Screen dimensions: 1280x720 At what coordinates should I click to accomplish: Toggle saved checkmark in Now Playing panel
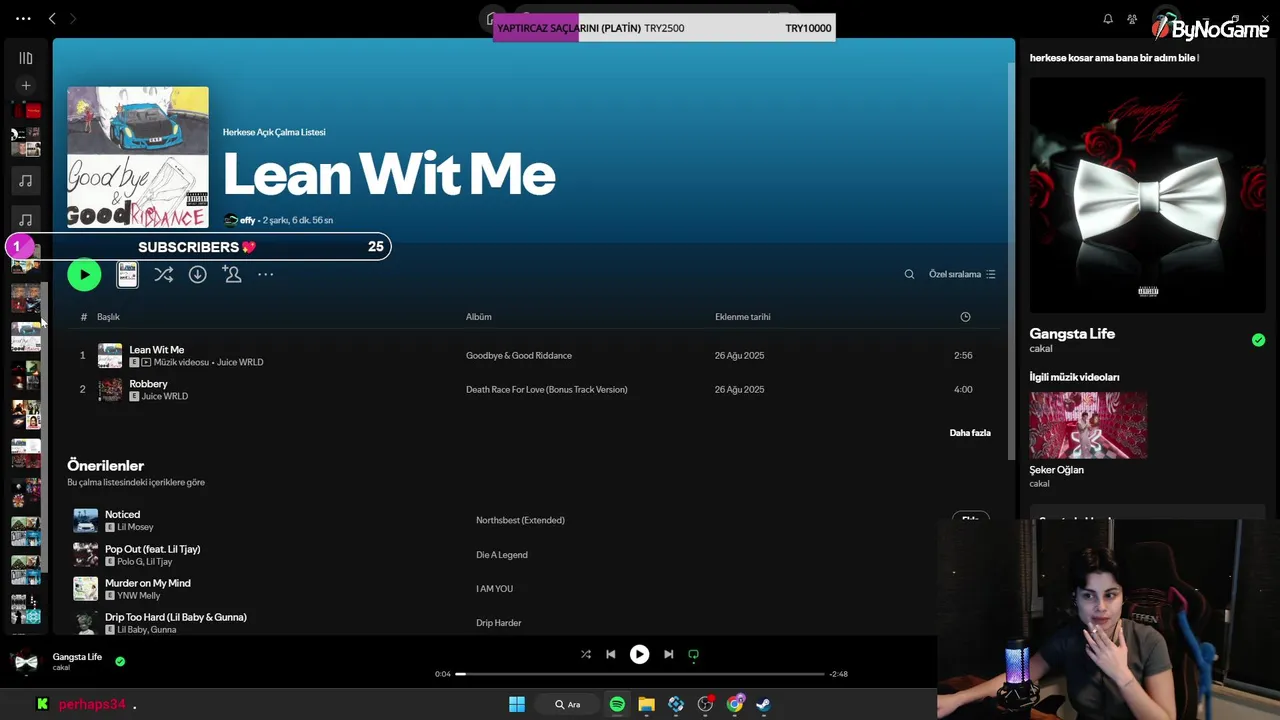[1258, 340]
